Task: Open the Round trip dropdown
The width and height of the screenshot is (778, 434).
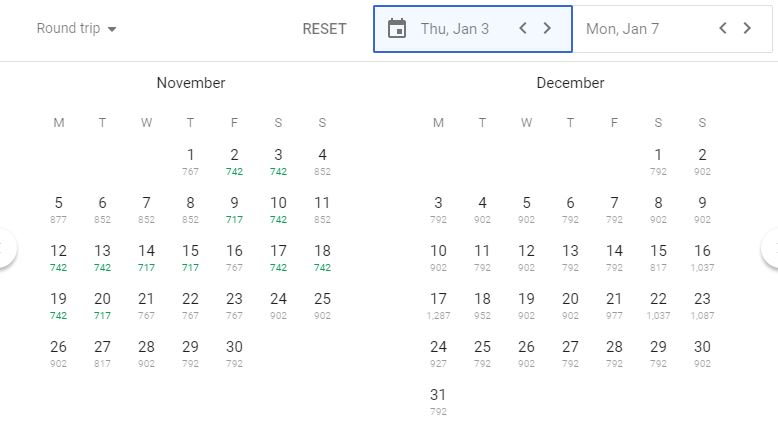Action: click(76, 29)
